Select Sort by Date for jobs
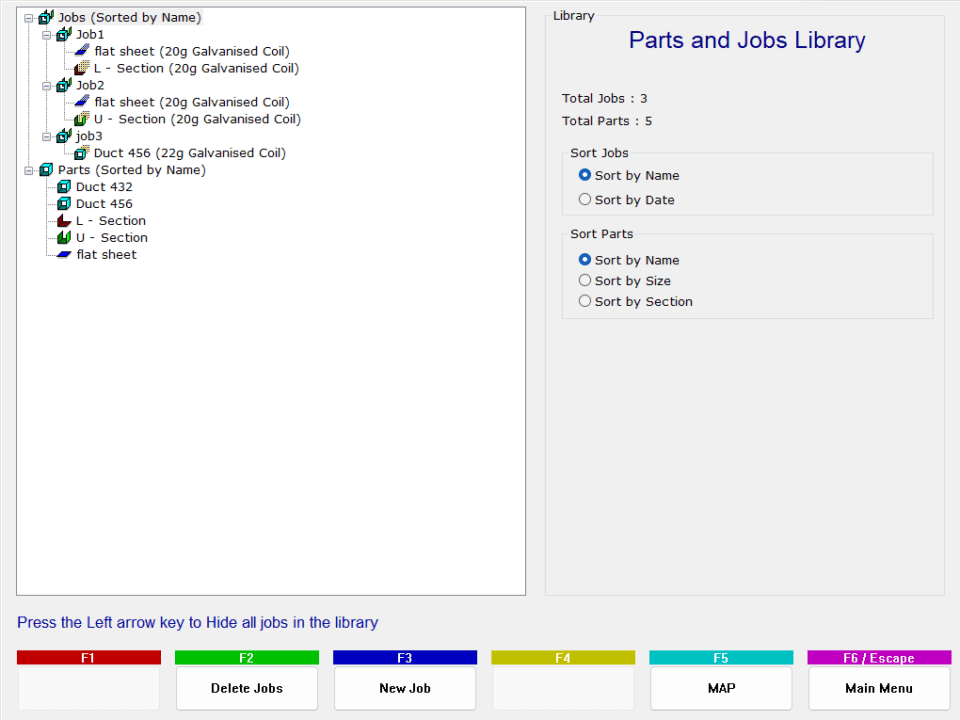Screen dimensions: 960x720 coord(584,199)
